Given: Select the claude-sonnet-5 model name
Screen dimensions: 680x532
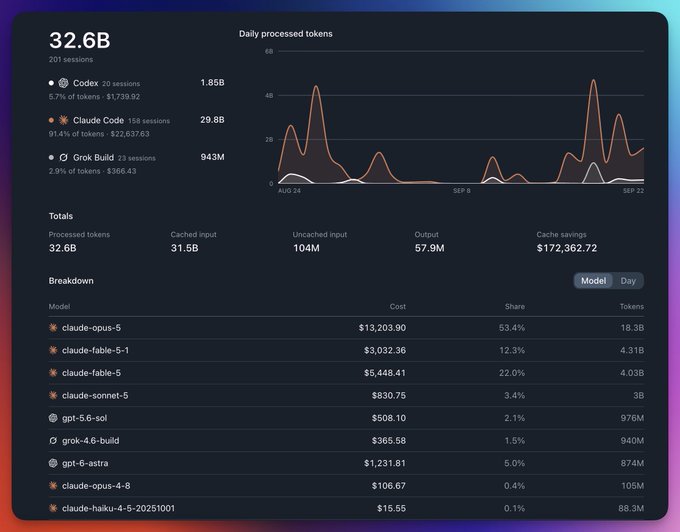Looking at the screenshot, I should (x=95, y=395).
